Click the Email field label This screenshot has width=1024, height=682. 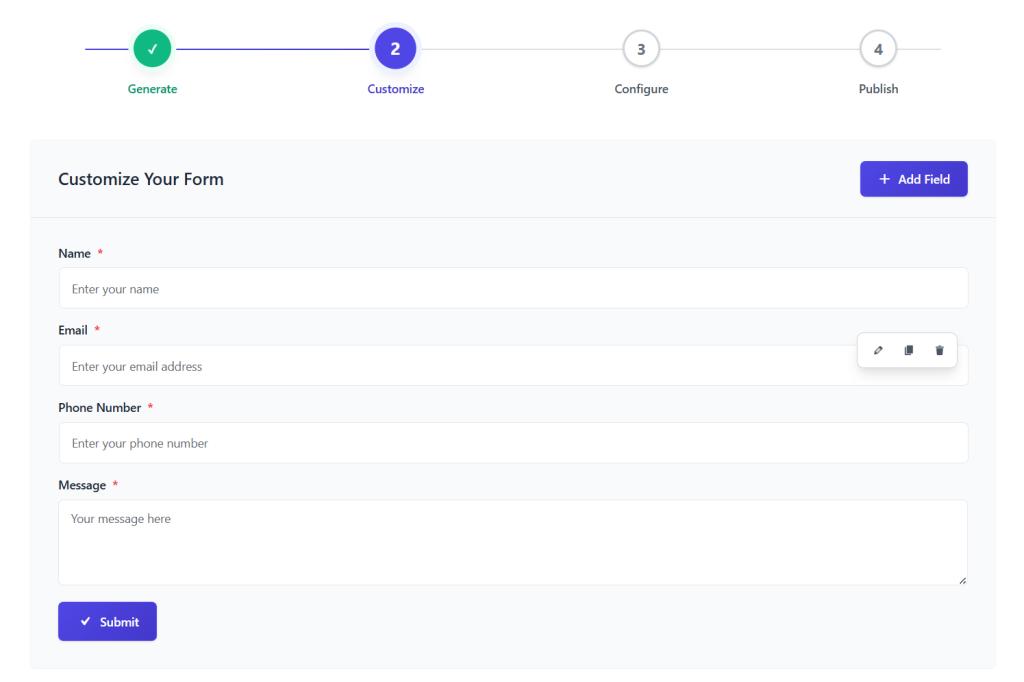(x=72, y=331)
